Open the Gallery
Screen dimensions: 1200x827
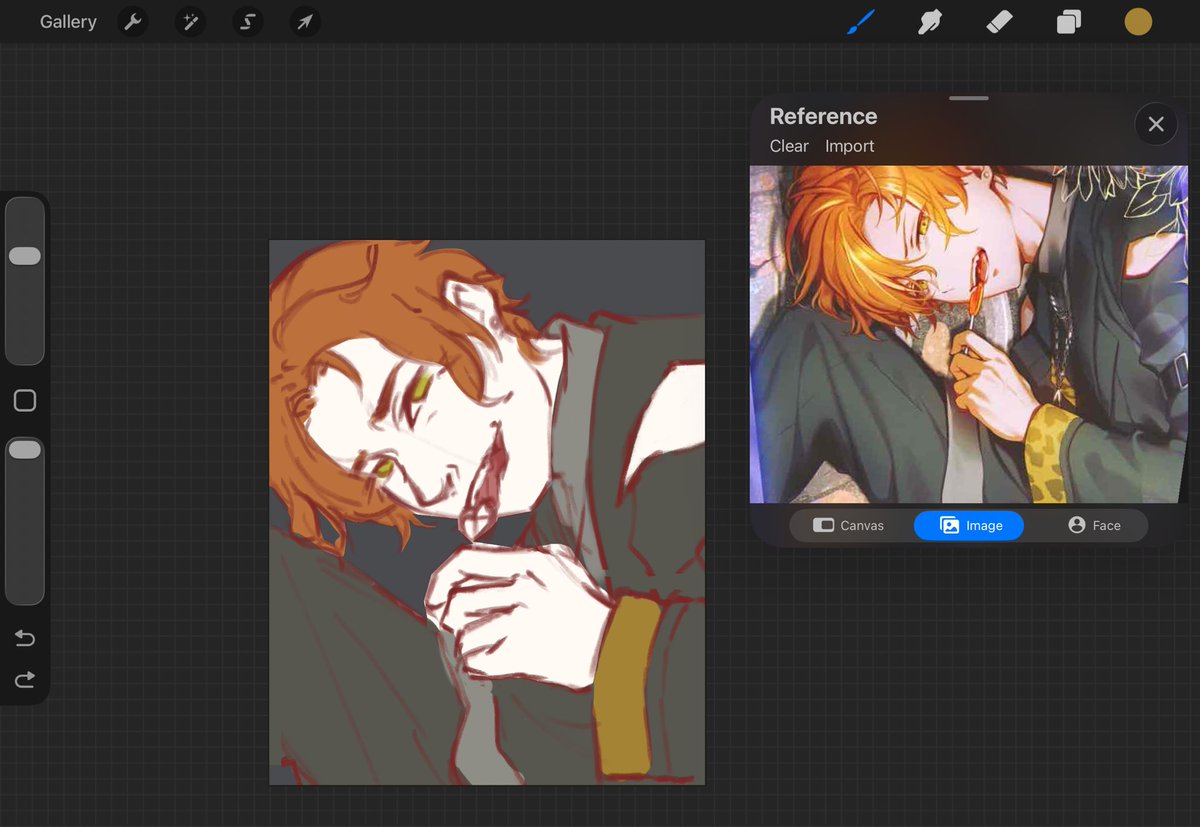[x=68, y=21]
